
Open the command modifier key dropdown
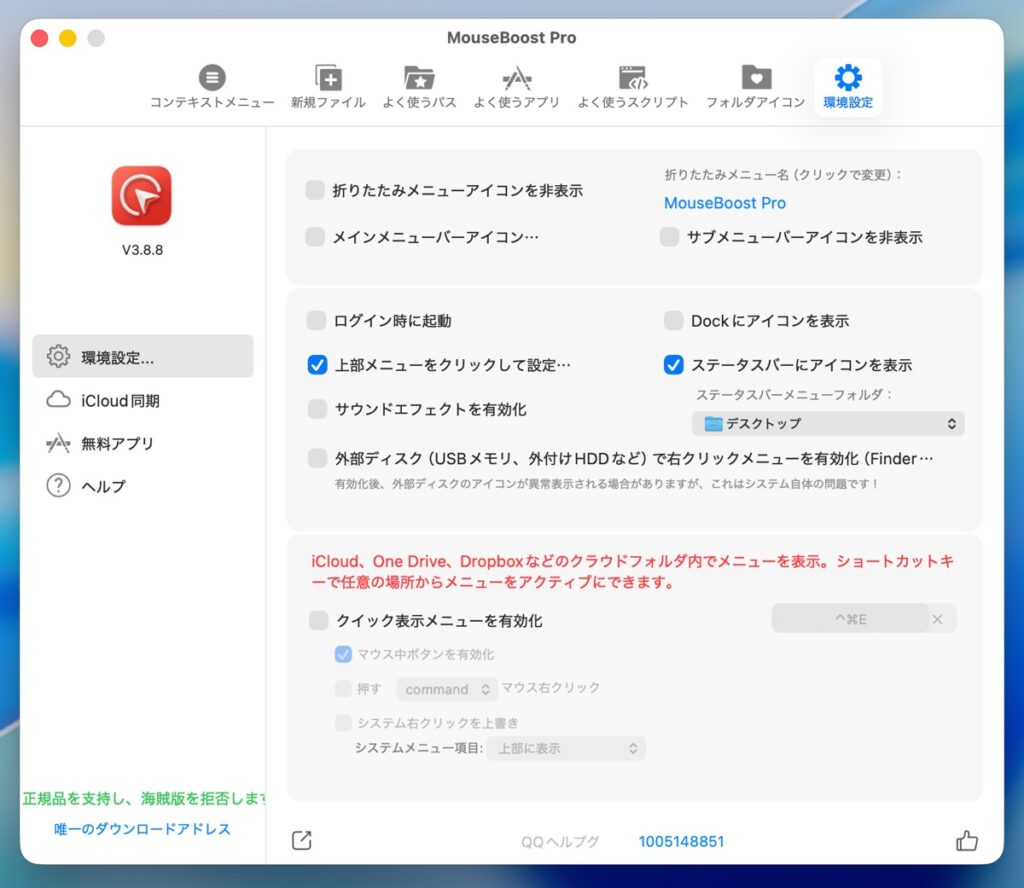[447, 689]
